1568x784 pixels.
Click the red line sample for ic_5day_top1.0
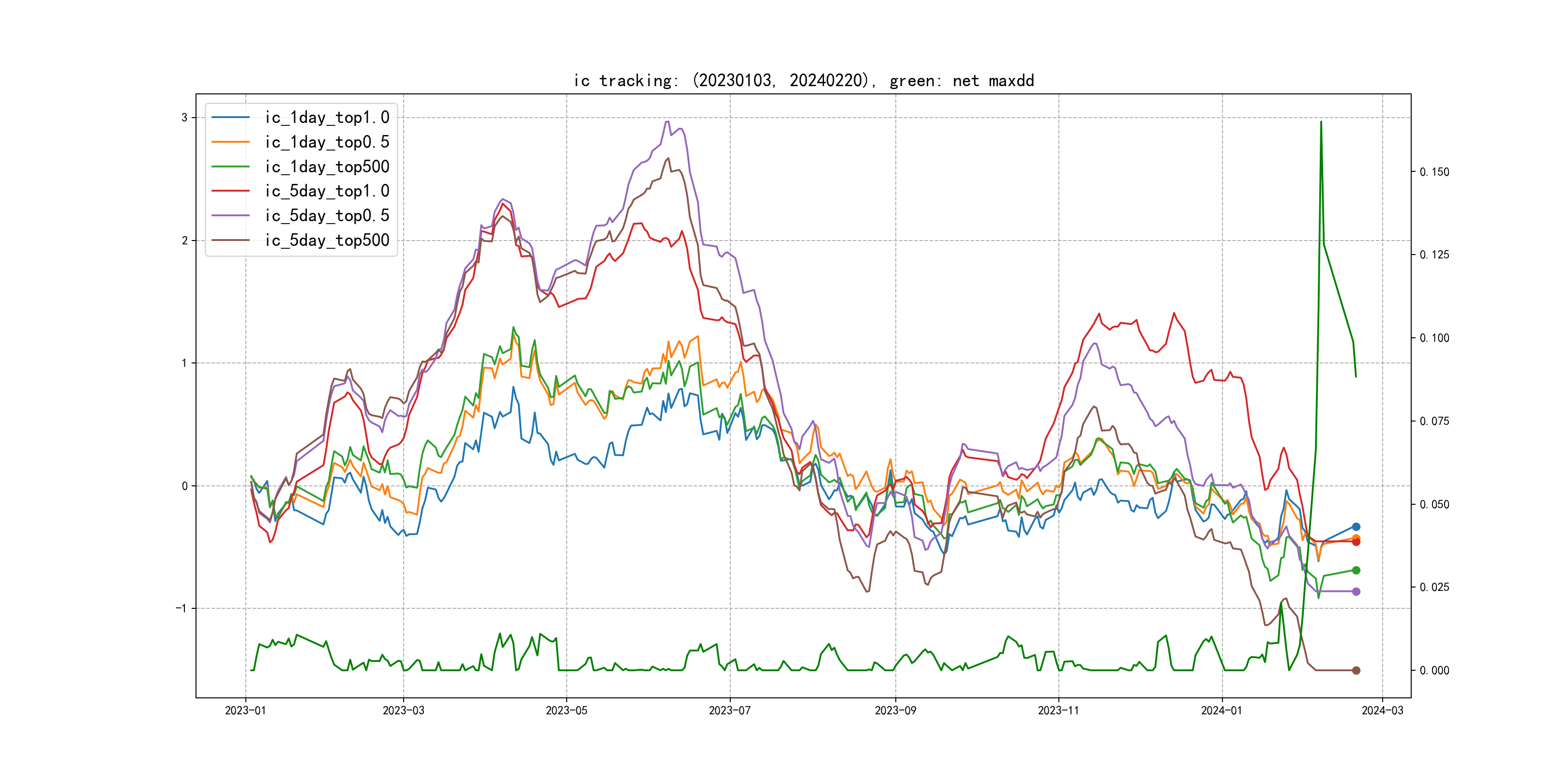[230, 191]
